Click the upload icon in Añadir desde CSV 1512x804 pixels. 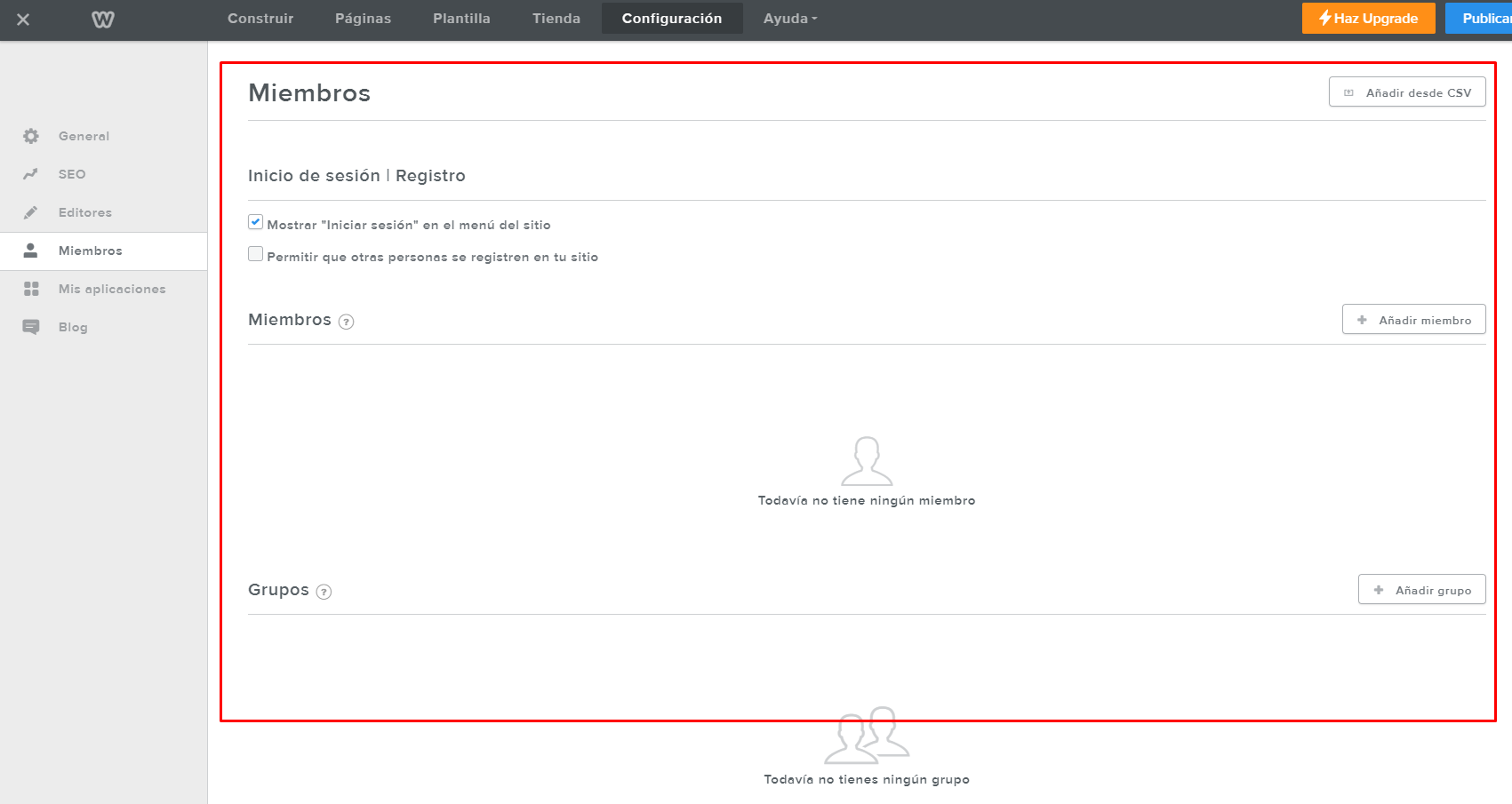pos(1348,92)
